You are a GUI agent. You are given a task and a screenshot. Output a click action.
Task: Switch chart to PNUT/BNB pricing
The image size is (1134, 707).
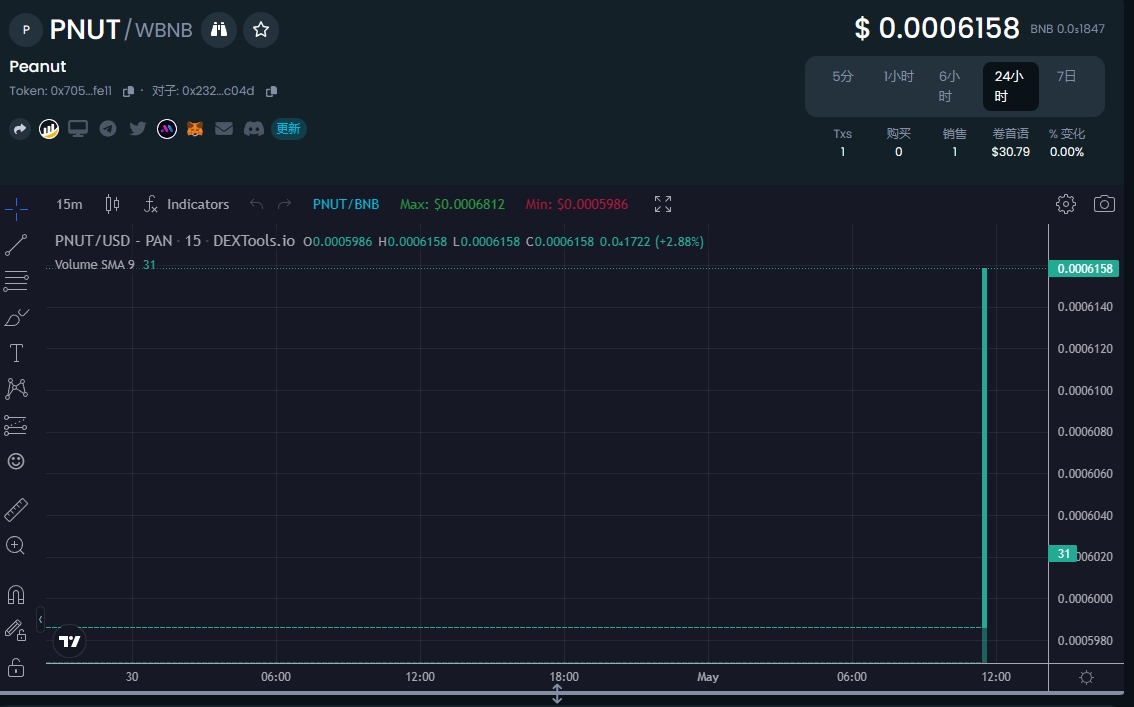point(346,205)
